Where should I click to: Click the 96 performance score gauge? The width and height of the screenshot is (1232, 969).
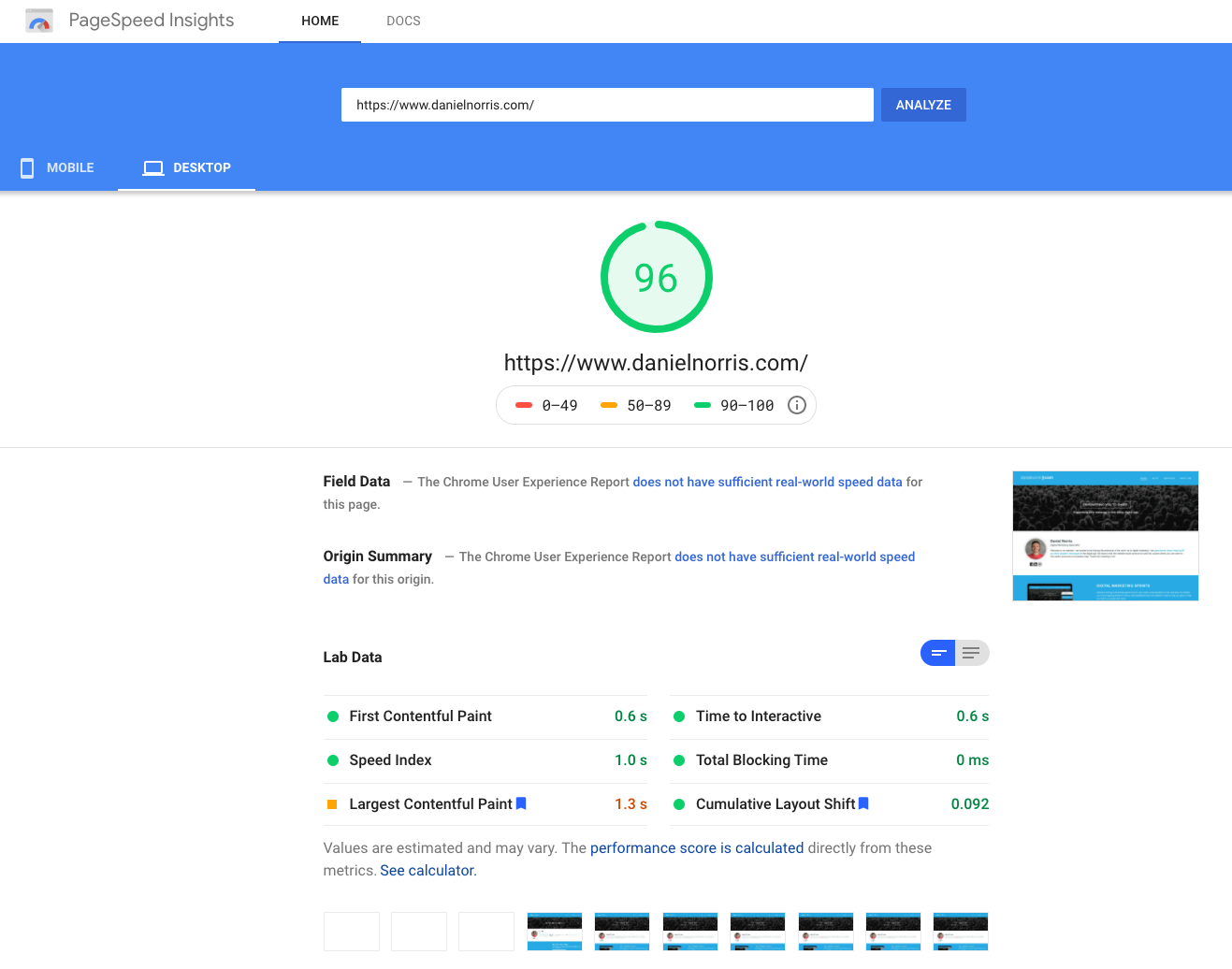[657, 277]
